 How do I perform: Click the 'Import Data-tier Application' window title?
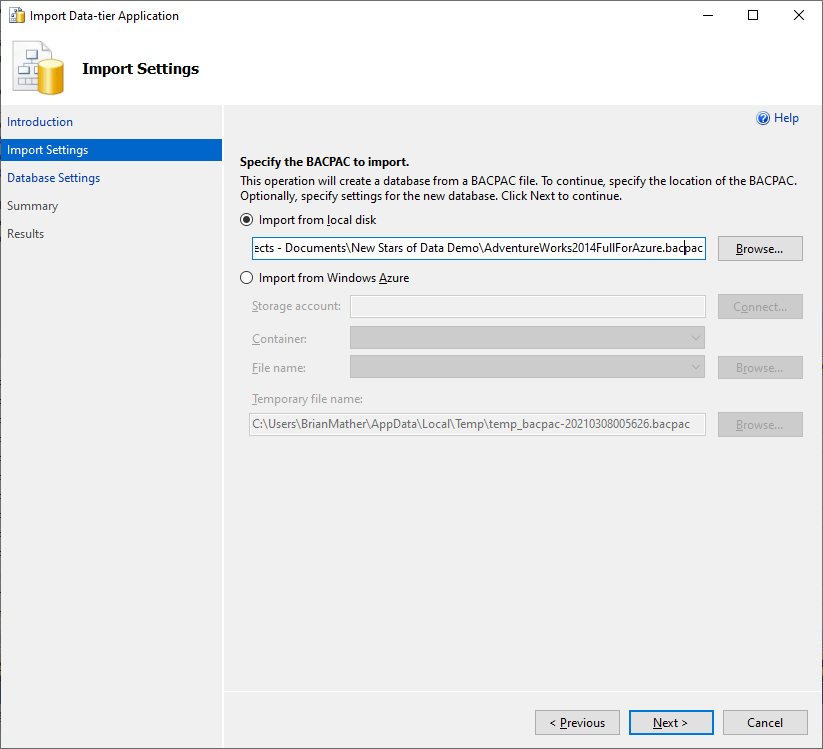104,16
